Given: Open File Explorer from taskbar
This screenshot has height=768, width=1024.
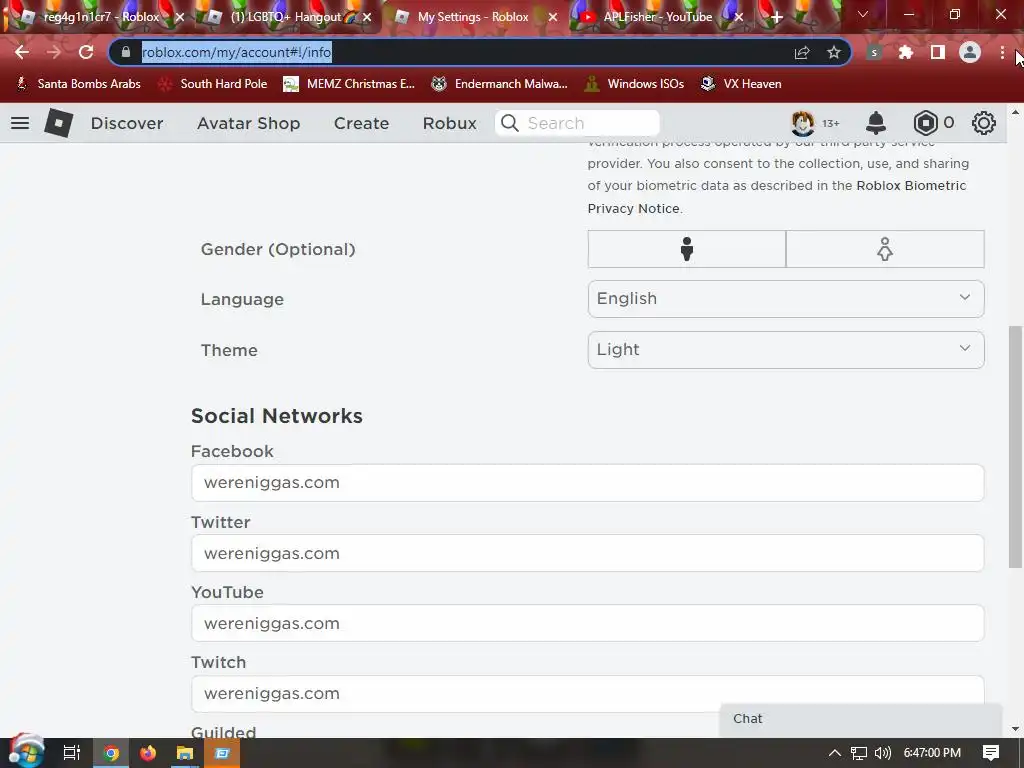Looking at the screenshot, I should (185, 753).
